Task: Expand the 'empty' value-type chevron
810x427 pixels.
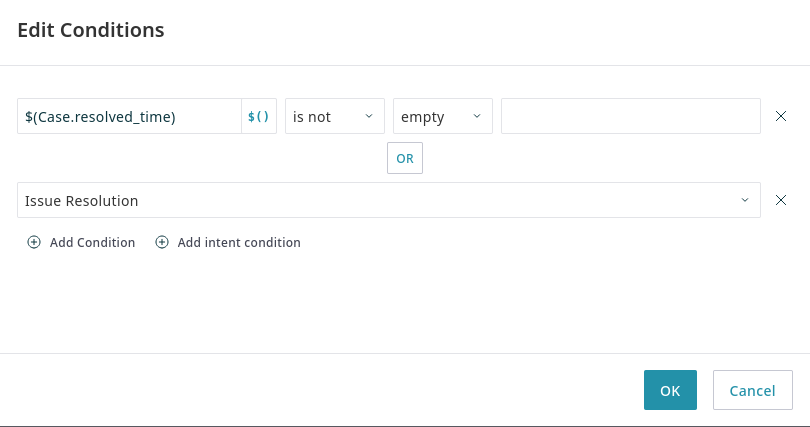Action: [x=476, y=116]
